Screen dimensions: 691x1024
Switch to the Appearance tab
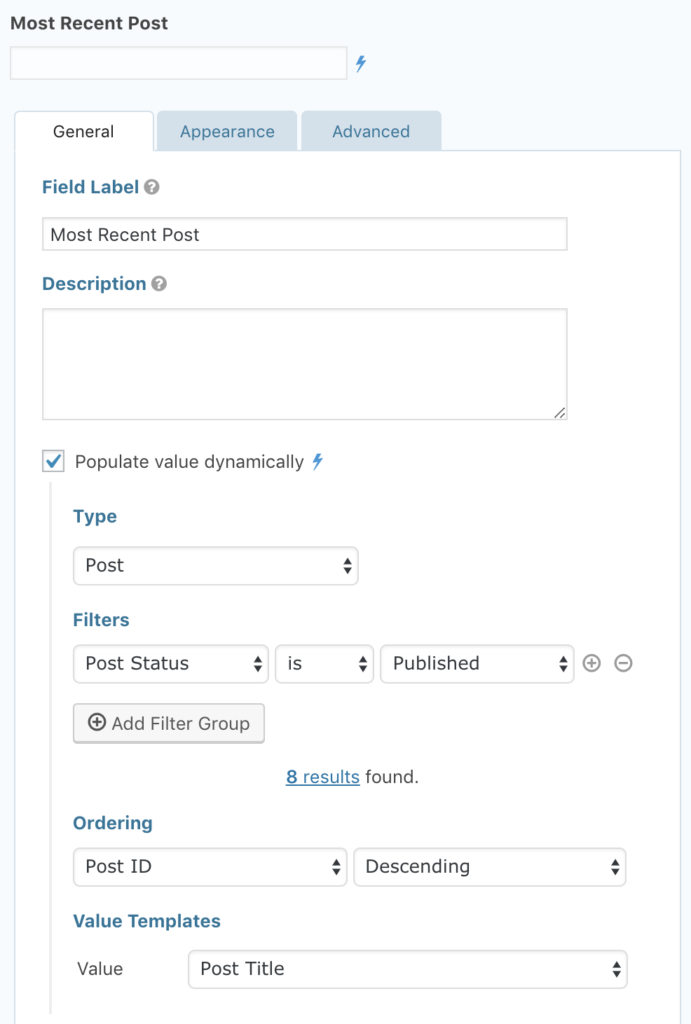coord(227,132)
